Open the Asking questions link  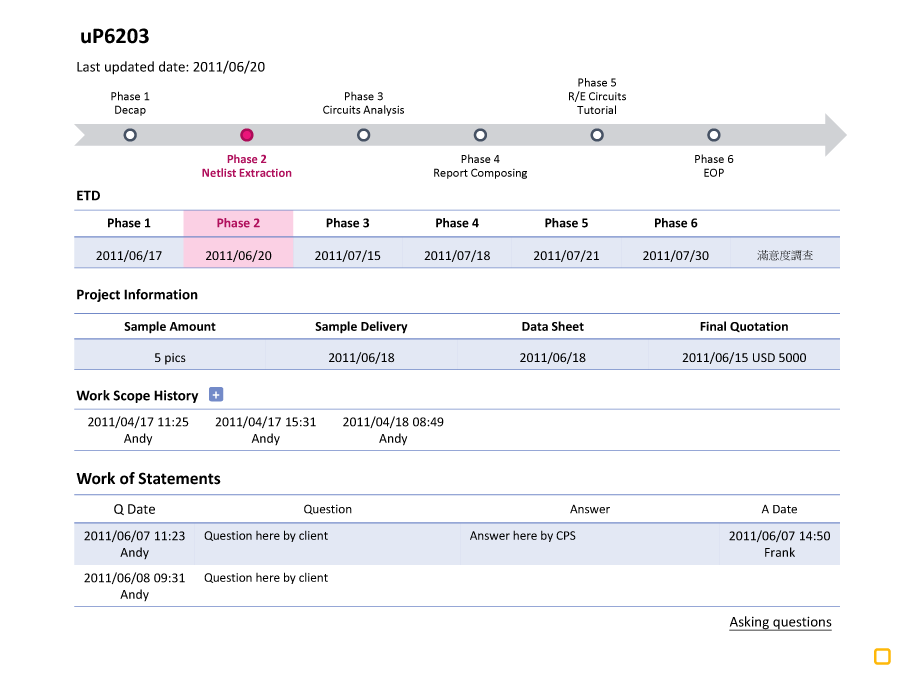point(780,622)
